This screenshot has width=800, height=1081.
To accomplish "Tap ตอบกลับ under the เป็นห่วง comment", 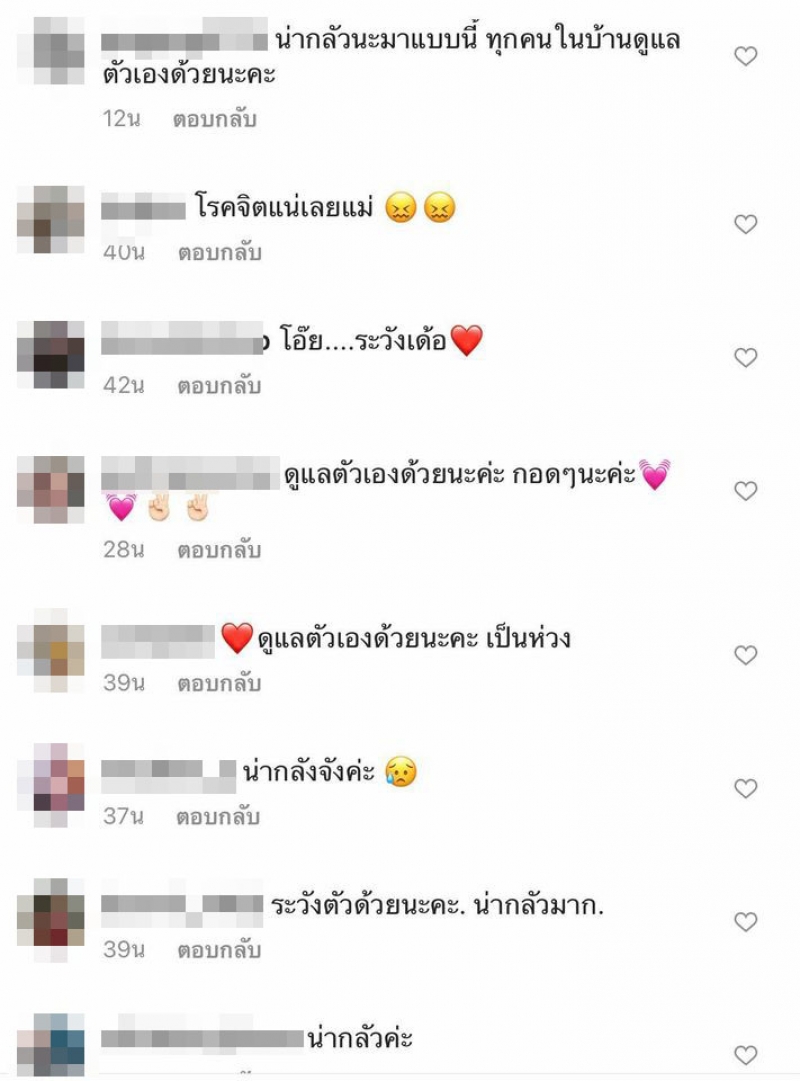I will 219,683.
